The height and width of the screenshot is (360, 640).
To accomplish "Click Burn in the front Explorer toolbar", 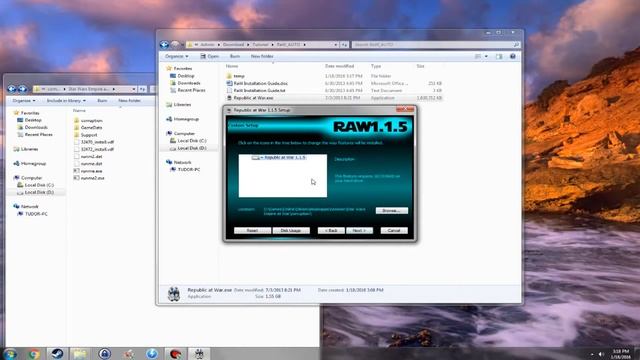I will click(x=235, y=56).
